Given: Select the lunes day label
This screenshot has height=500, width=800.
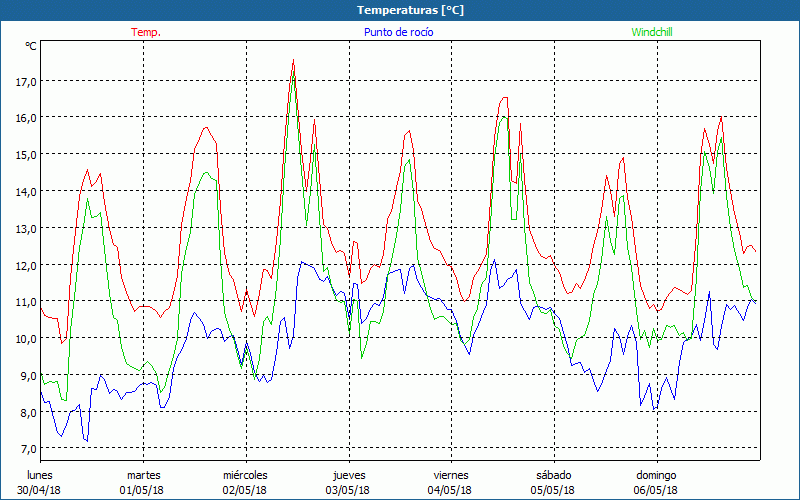Looking at the screenshot, I should tap(40, 474).
